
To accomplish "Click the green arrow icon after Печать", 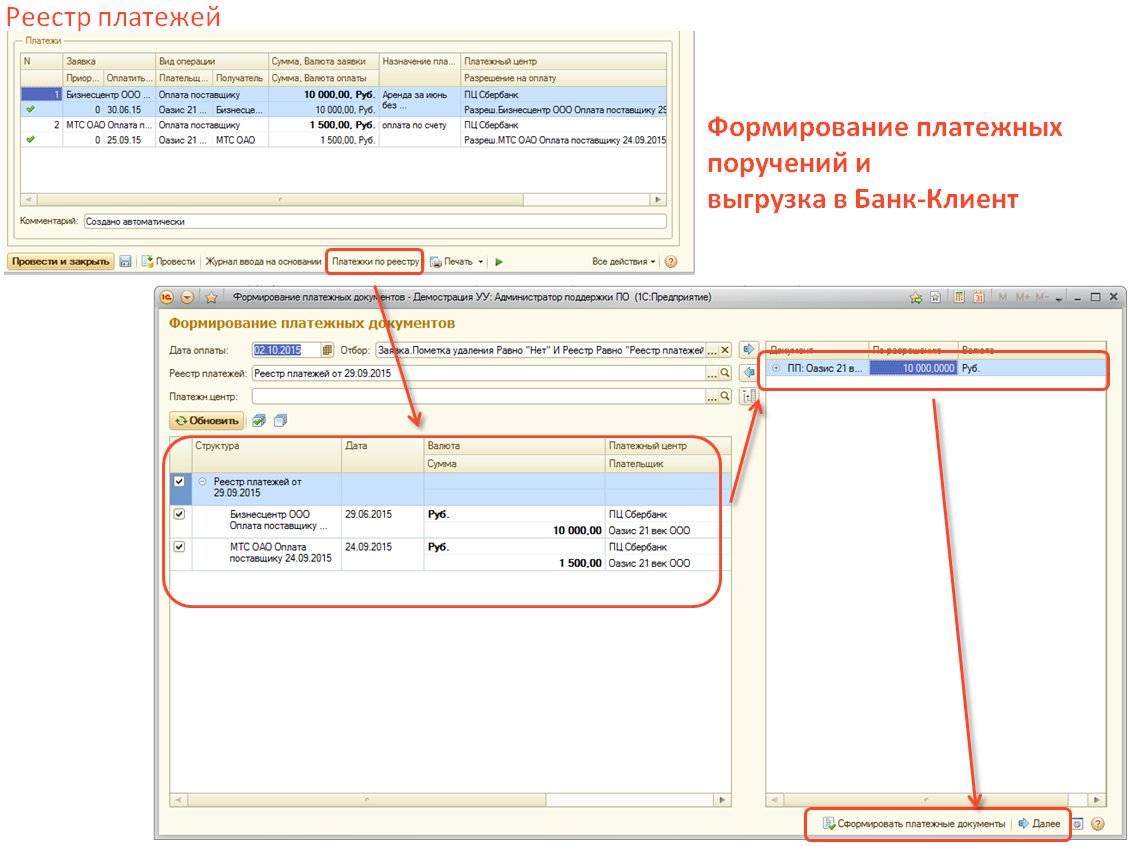I will click(499, 262).
